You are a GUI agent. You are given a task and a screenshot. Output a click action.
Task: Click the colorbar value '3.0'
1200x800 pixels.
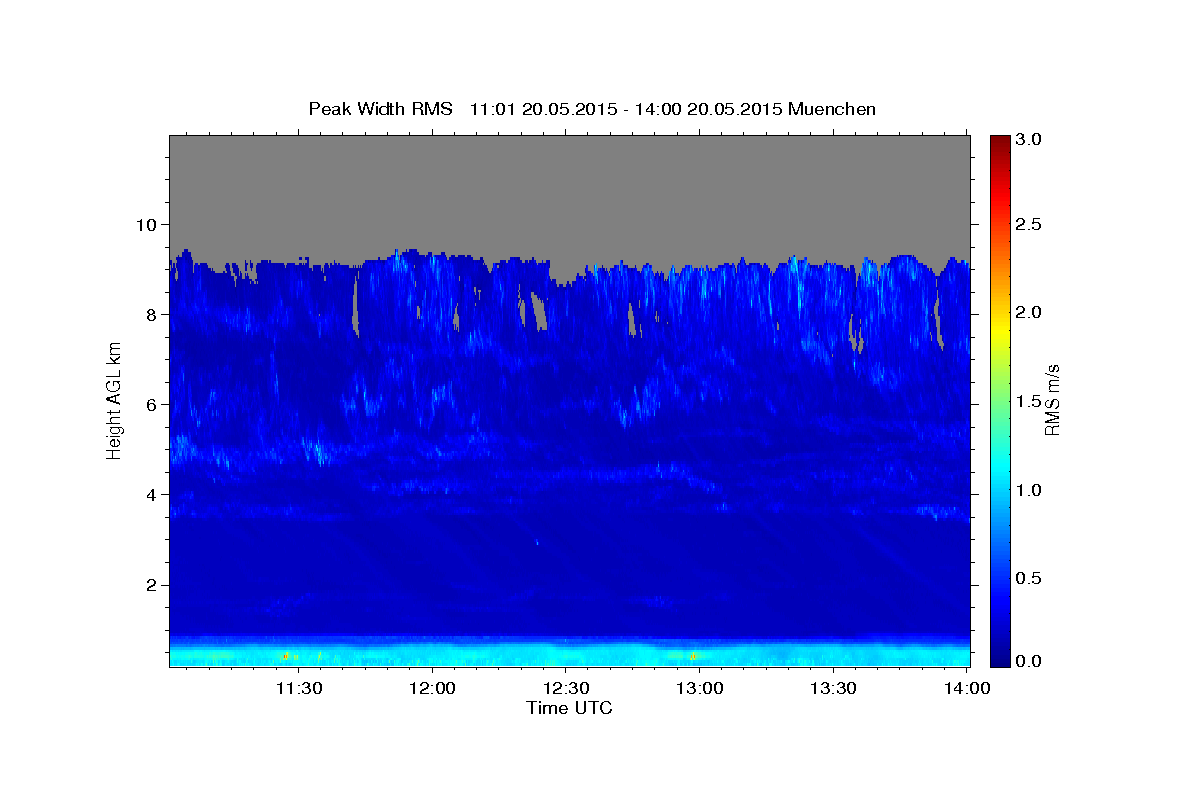click(1030, 139)
